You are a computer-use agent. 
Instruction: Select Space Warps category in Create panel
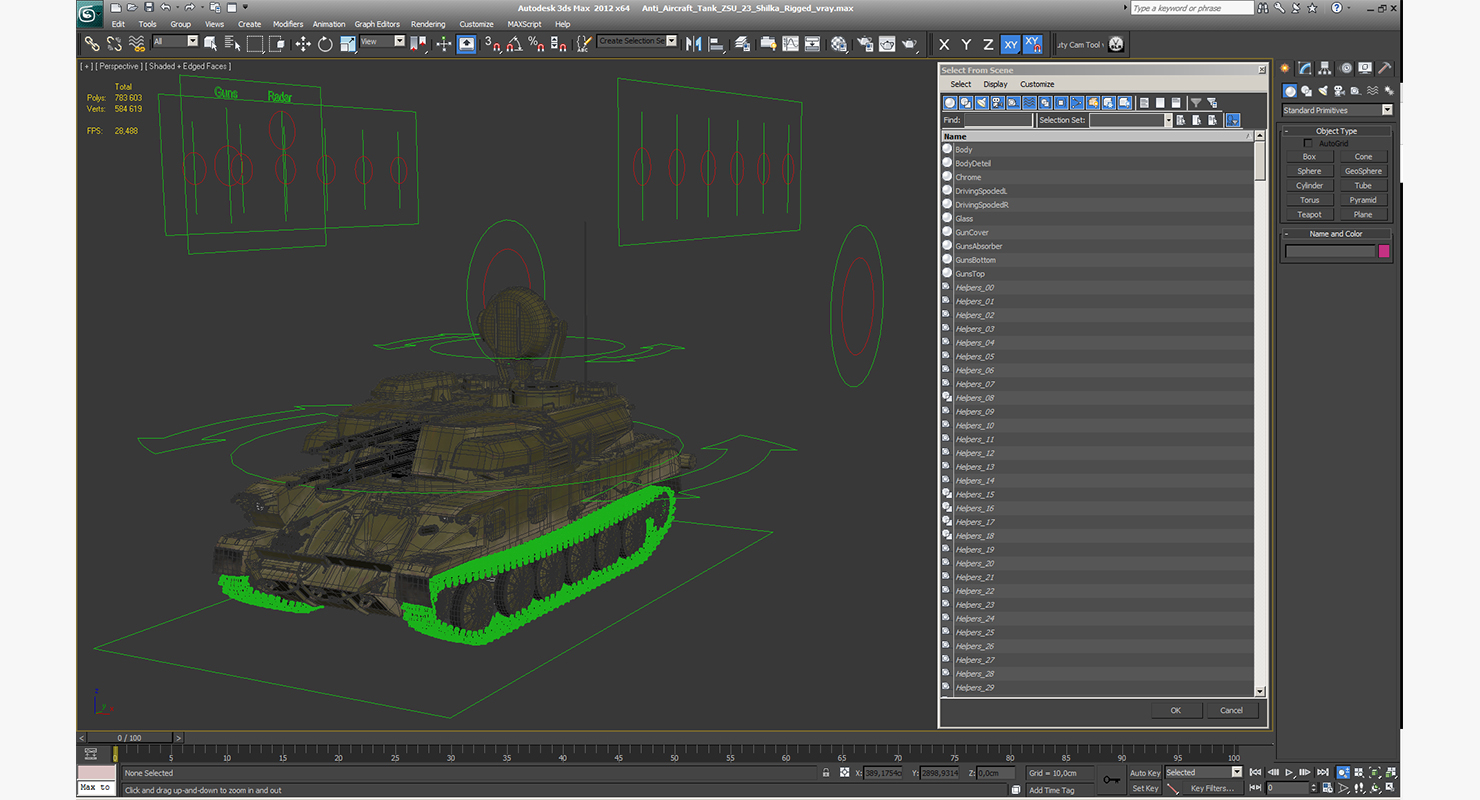pos(1371,91)
